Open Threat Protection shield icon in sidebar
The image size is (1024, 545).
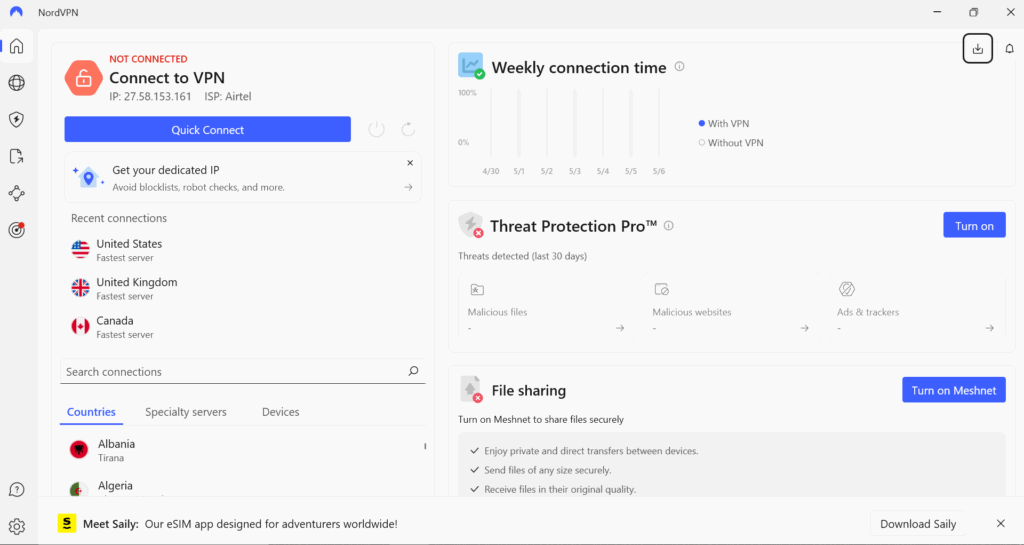point(17,119)
